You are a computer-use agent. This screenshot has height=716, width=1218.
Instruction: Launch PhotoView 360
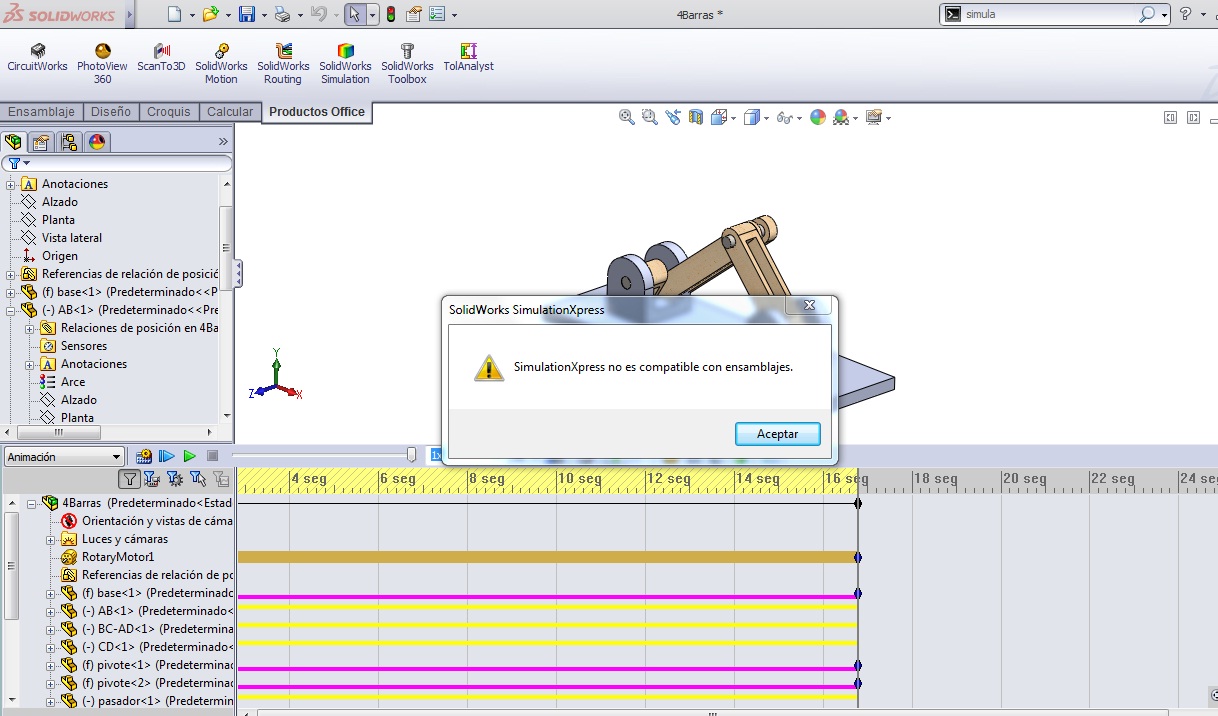tap(102, 64)
